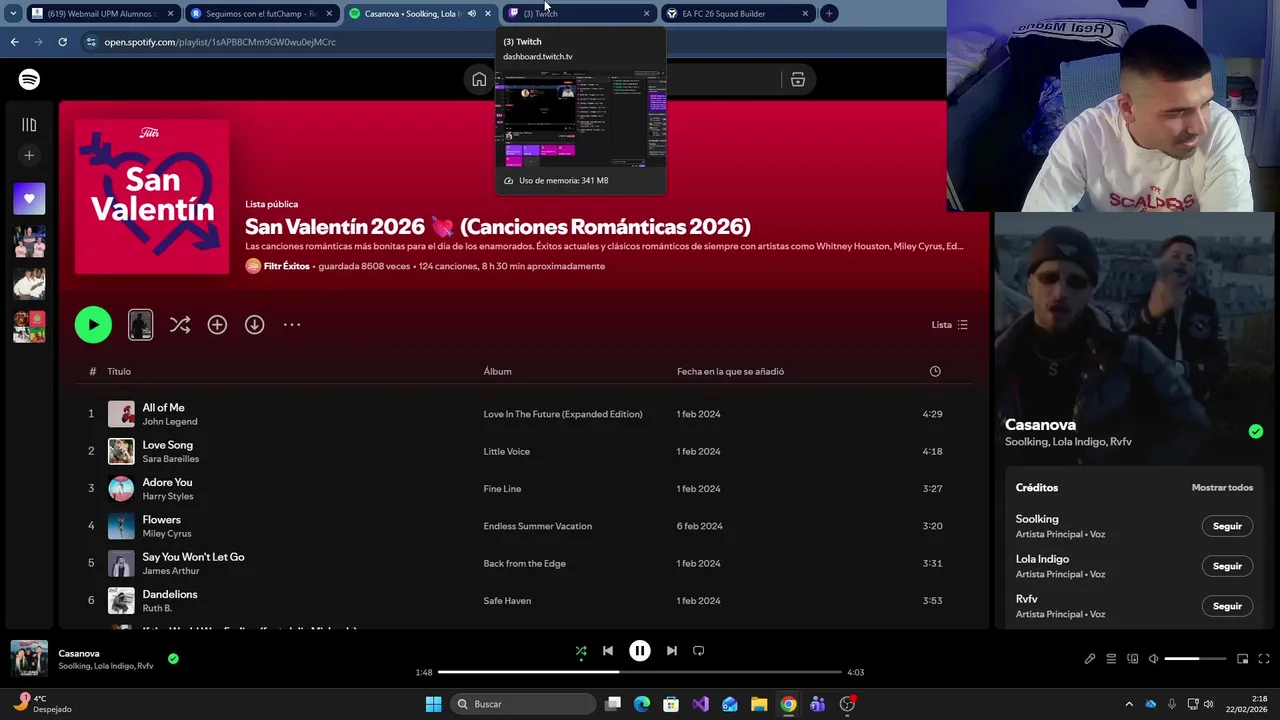Screen dimensions: 1280x720
Task: Open new browser tab with plus
Action: (829, 14)
